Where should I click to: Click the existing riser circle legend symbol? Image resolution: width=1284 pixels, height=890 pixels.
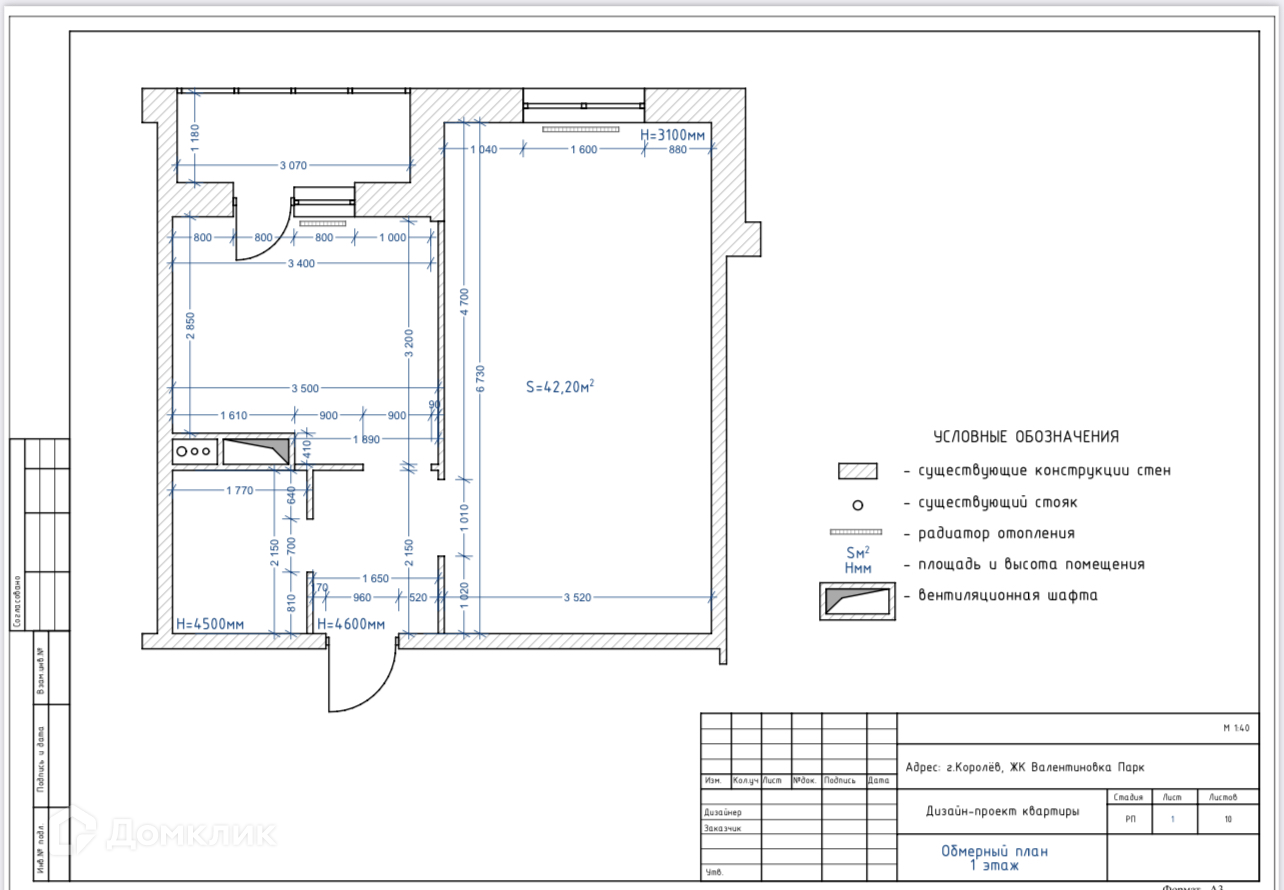coord(857,505)
